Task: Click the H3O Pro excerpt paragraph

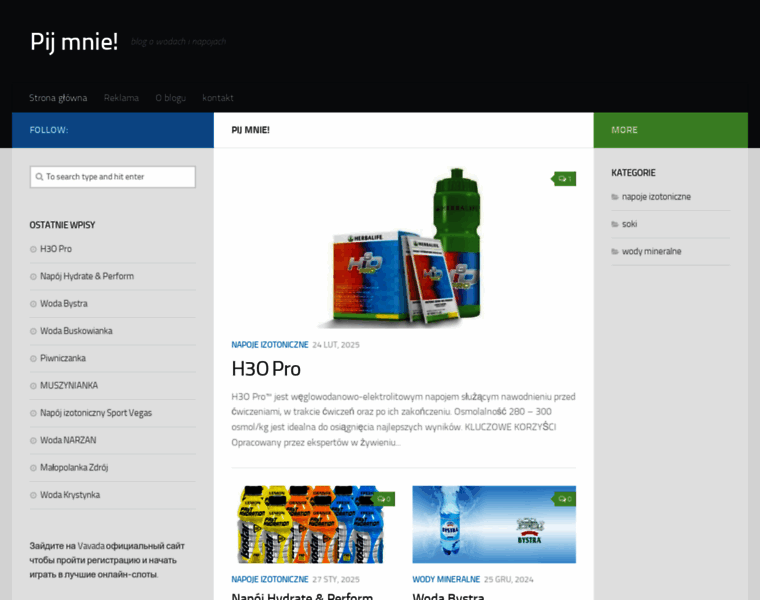Action: [x=403, y=419]
